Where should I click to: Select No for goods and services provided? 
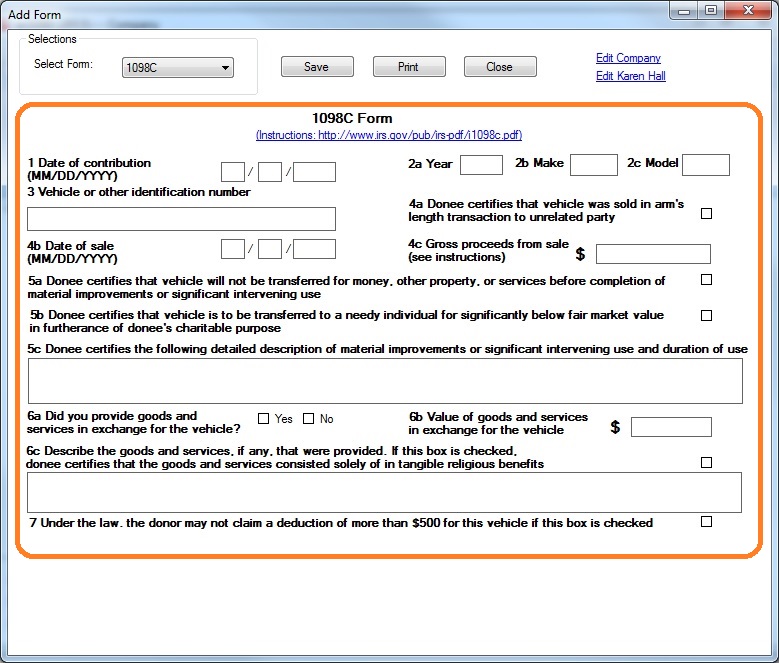coord(309,419)
